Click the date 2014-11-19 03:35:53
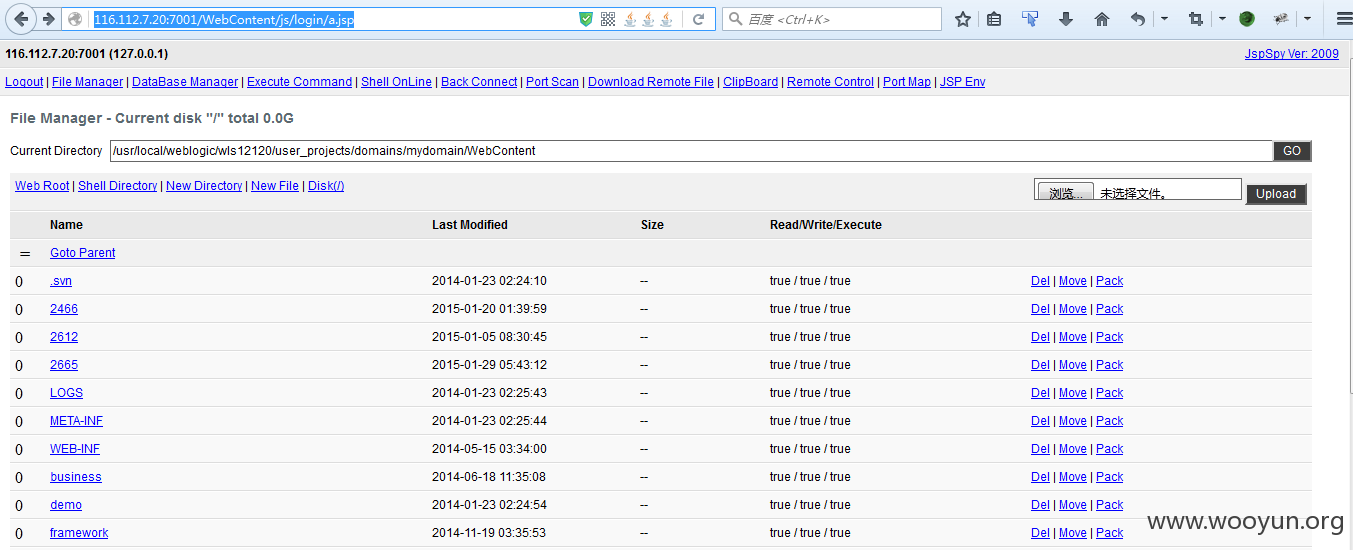 coord(489,533)
